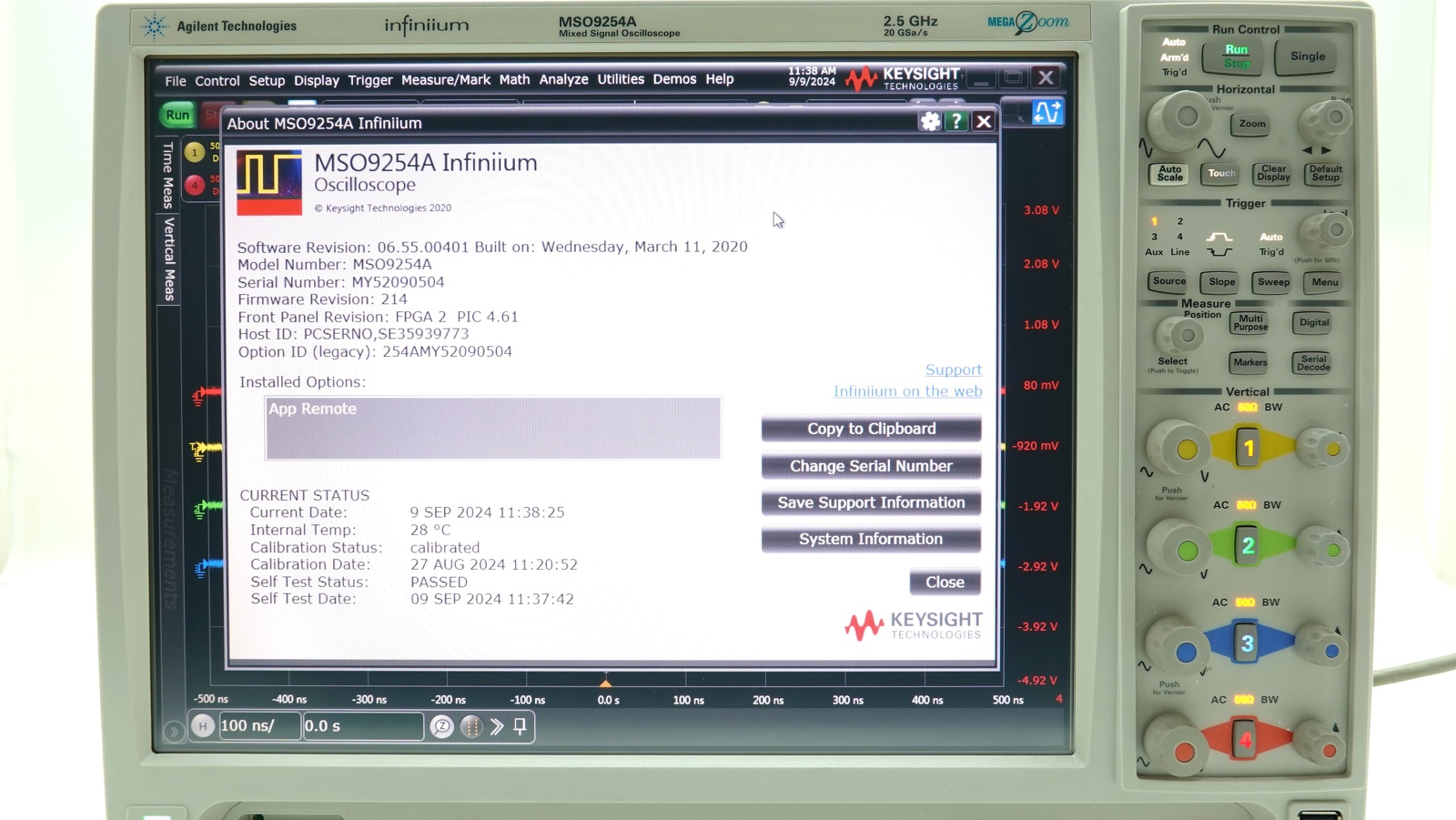Open System Information
This screenshot has height=820, width=1456.
tap(871, 539)
